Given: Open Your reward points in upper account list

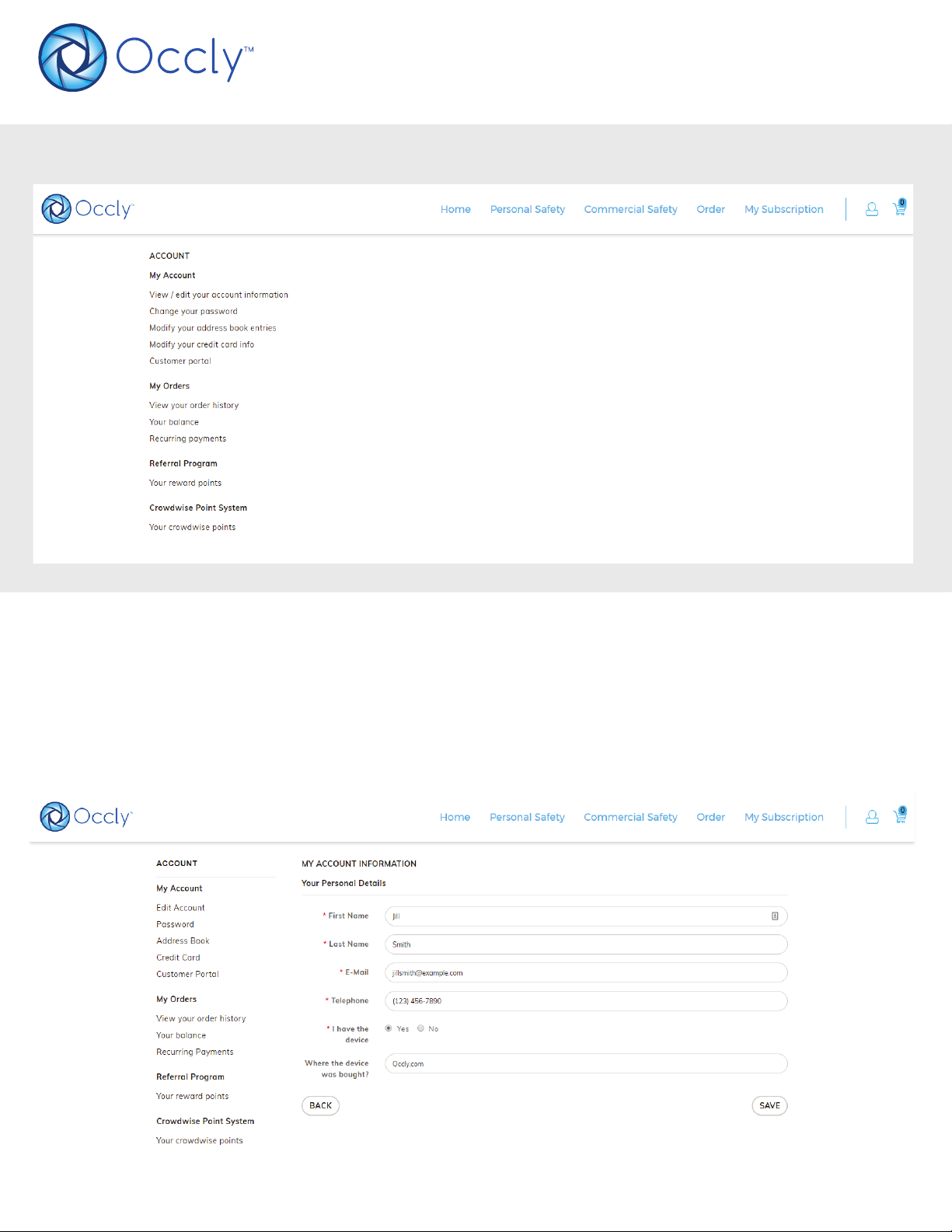Looking at the screenshot, I should pos(186,483).
